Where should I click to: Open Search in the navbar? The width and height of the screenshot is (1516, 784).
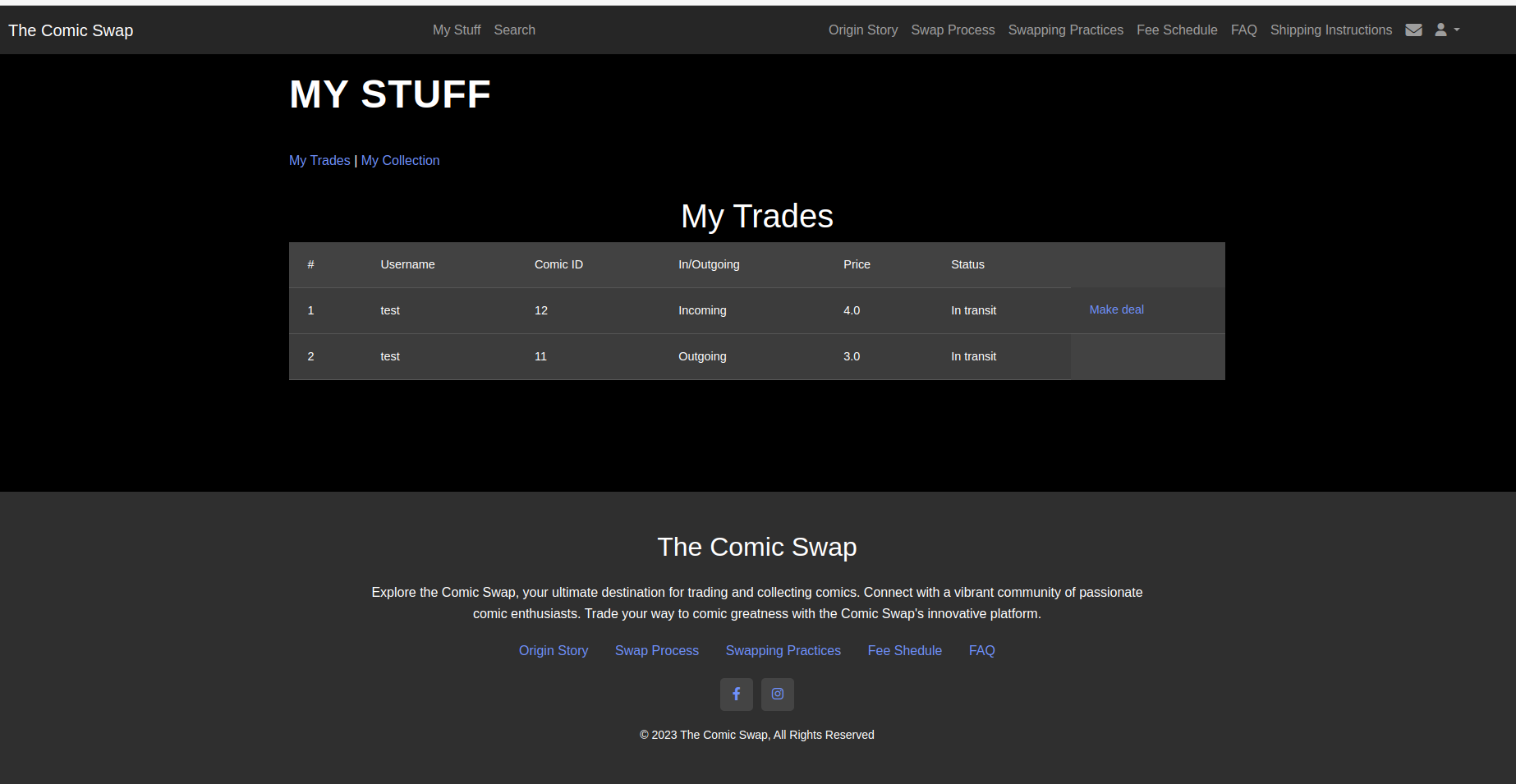(x=514, y=30)
